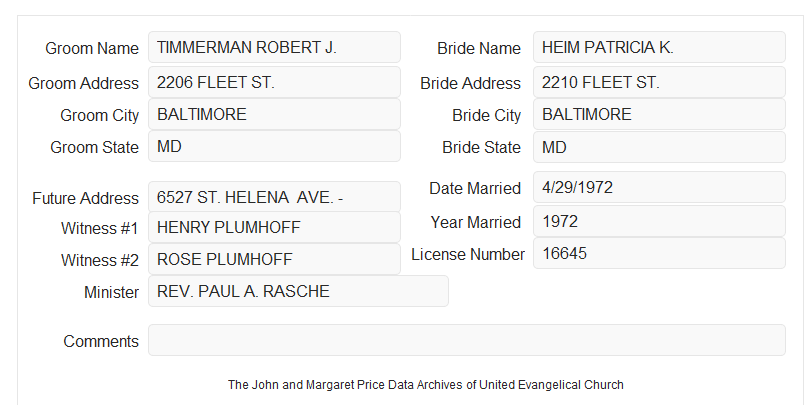Focus the Witness #1 field

pos(274,227)
